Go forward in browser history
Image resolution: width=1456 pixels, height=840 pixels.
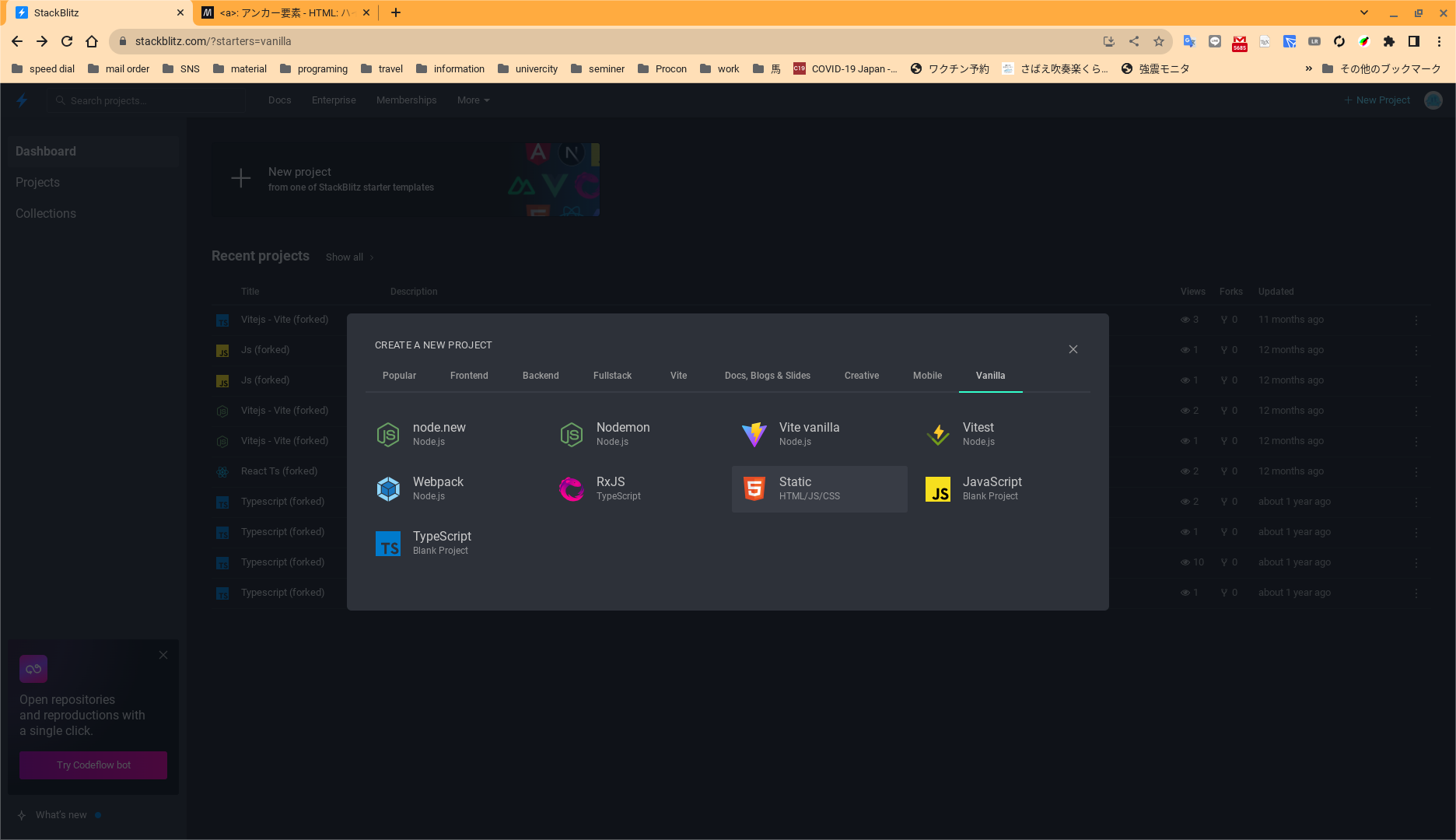[42, 41]
